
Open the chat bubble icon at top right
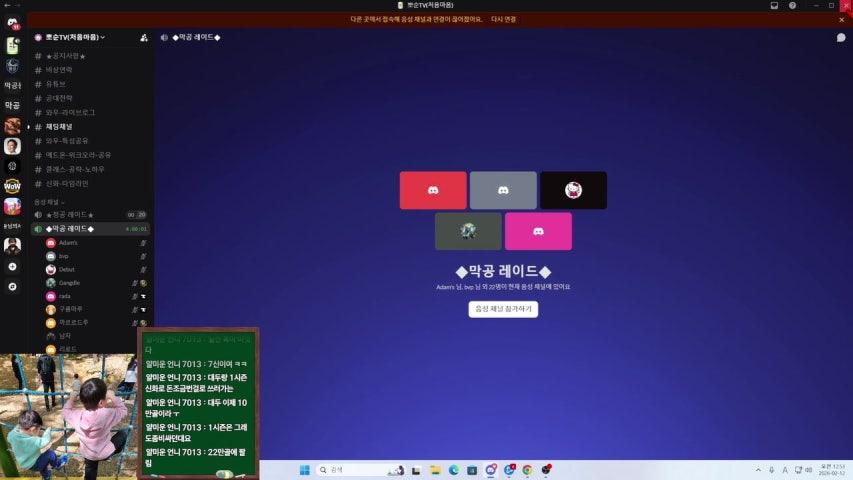(841, 37)
